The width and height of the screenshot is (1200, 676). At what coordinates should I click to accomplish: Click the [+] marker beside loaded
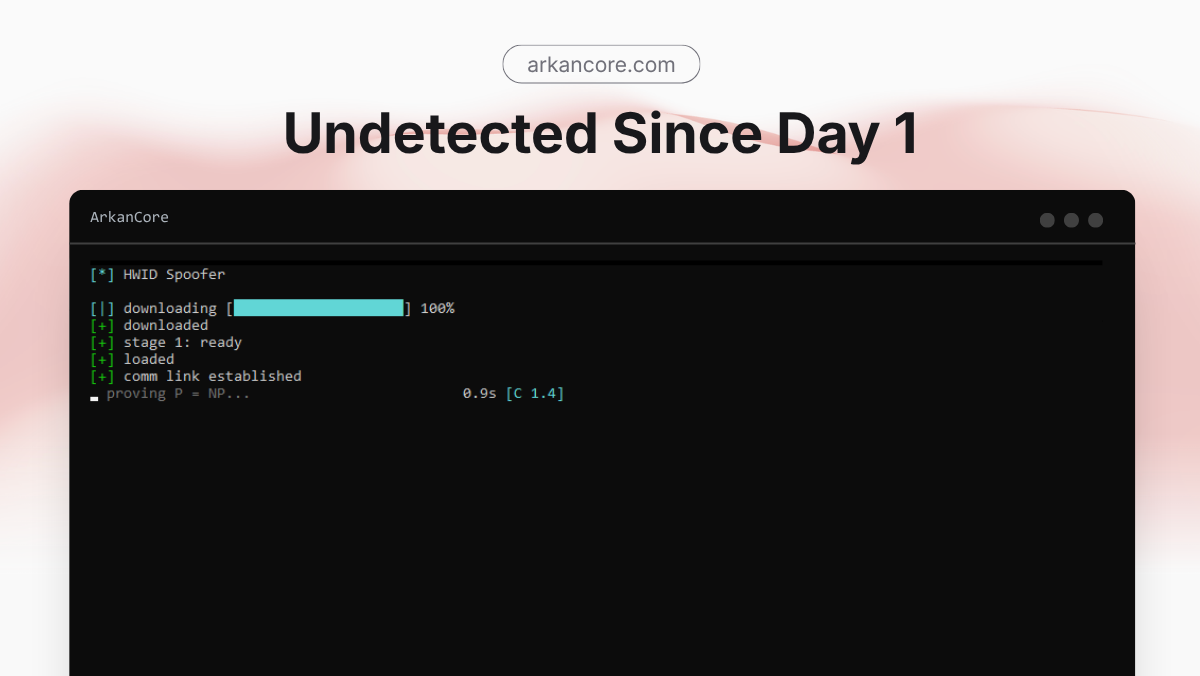pyautogui.click(x=102, y=359)
